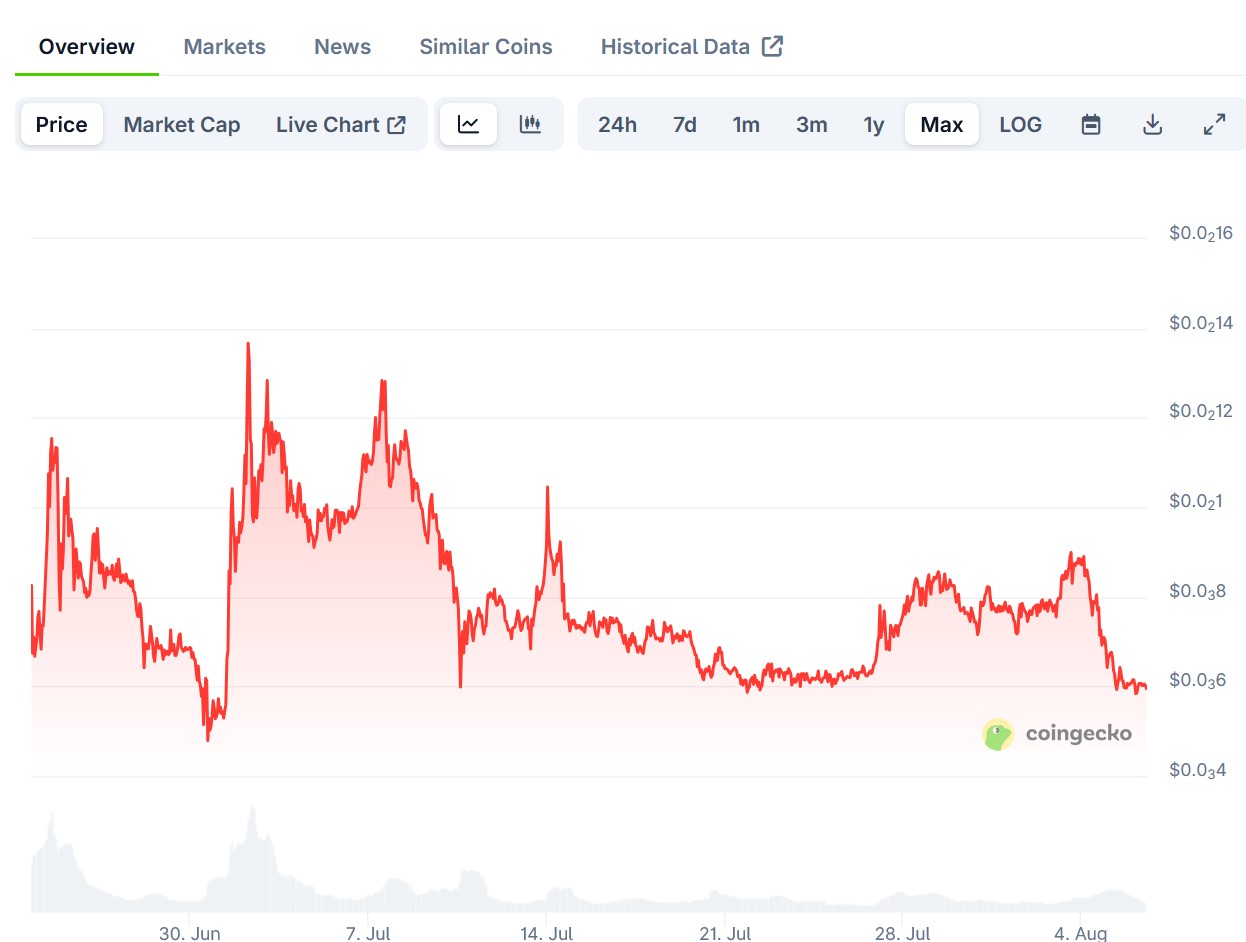Click the $0.0₃8 price axis label

click(x=1197, y=591)
